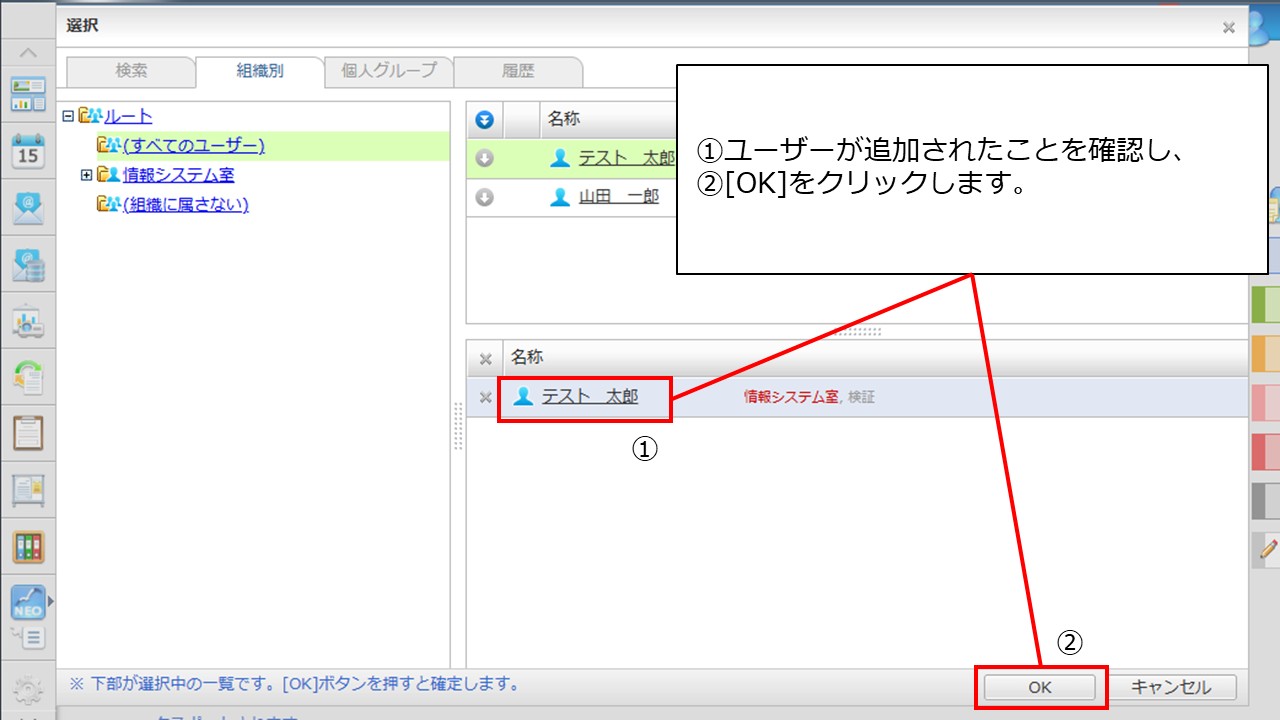Select 情報システム室 in the organization tree
This screenshot has height=720, width=1280.
[x=178, y=175]
